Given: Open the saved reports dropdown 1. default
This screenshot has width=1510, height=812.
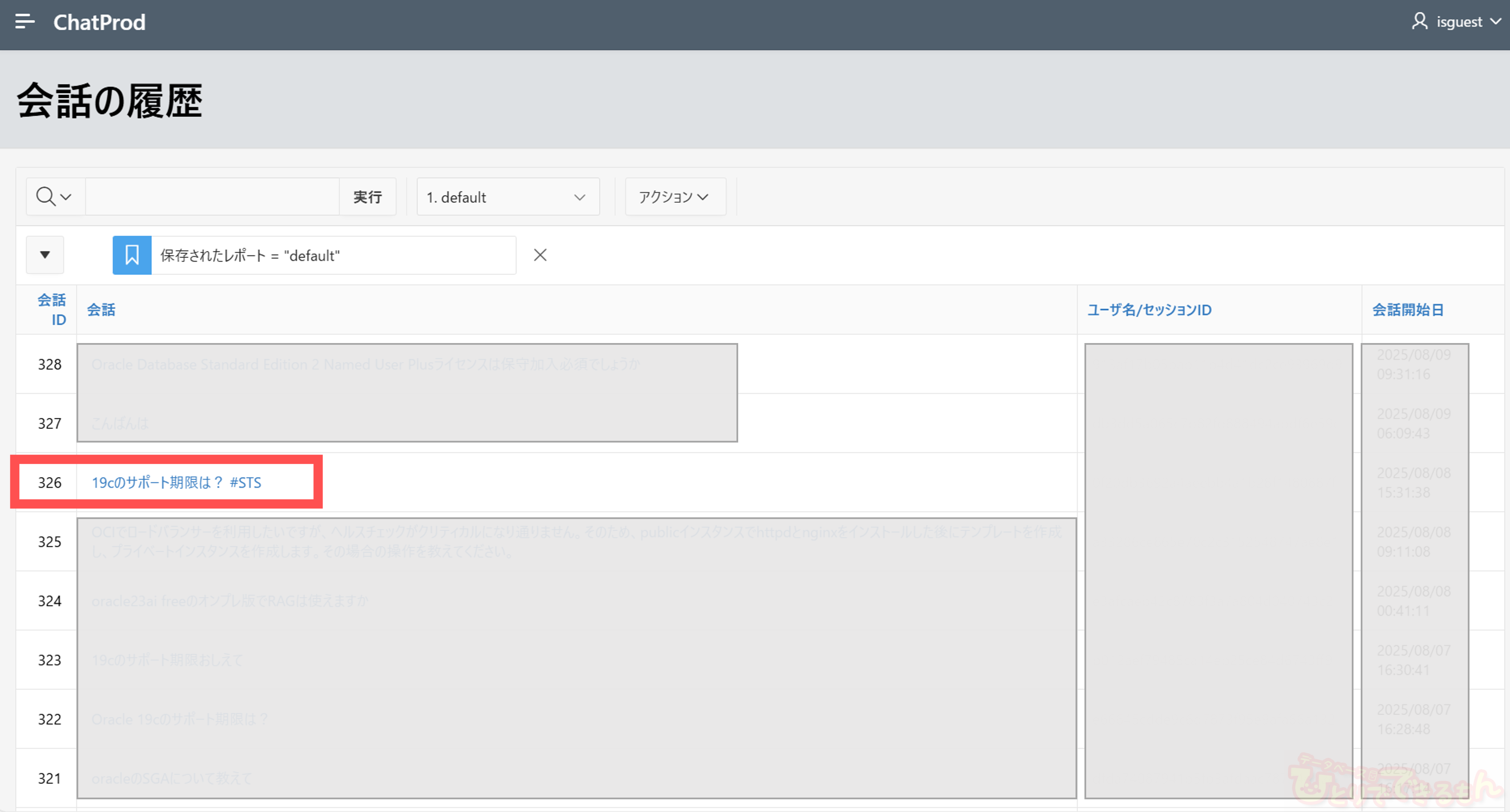Looking at the screenshot, I should tap(508, 197).
